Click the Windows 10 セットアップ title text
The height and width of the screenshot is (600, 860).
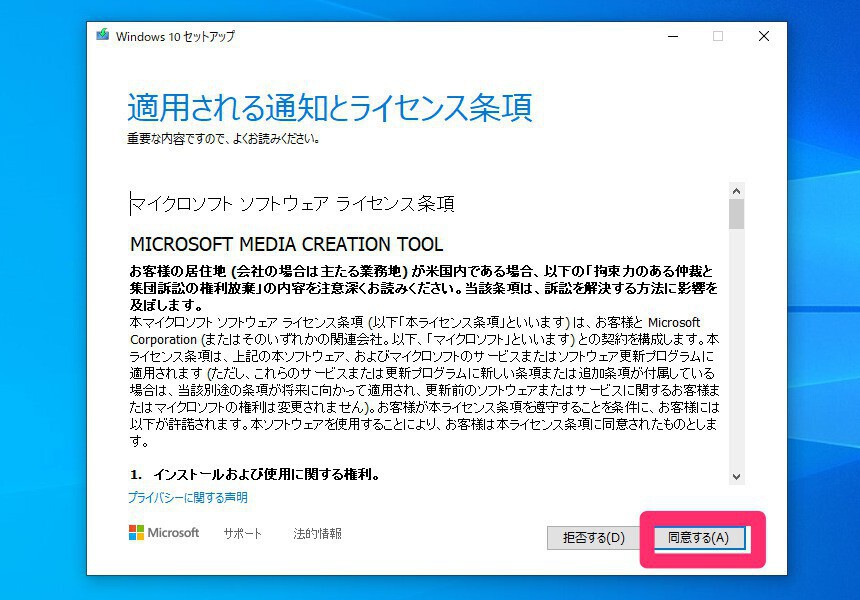pyautogui.click(x=175, y=36)
